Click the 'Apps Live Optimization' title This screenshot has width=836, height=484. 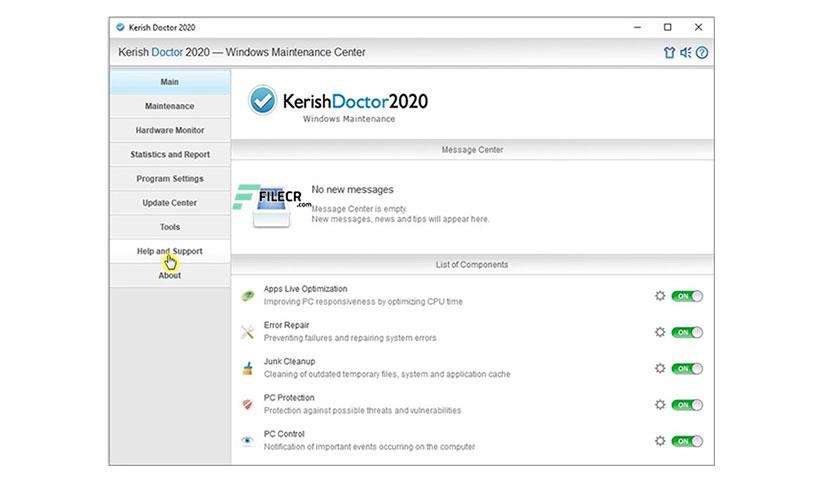[306, 288]
